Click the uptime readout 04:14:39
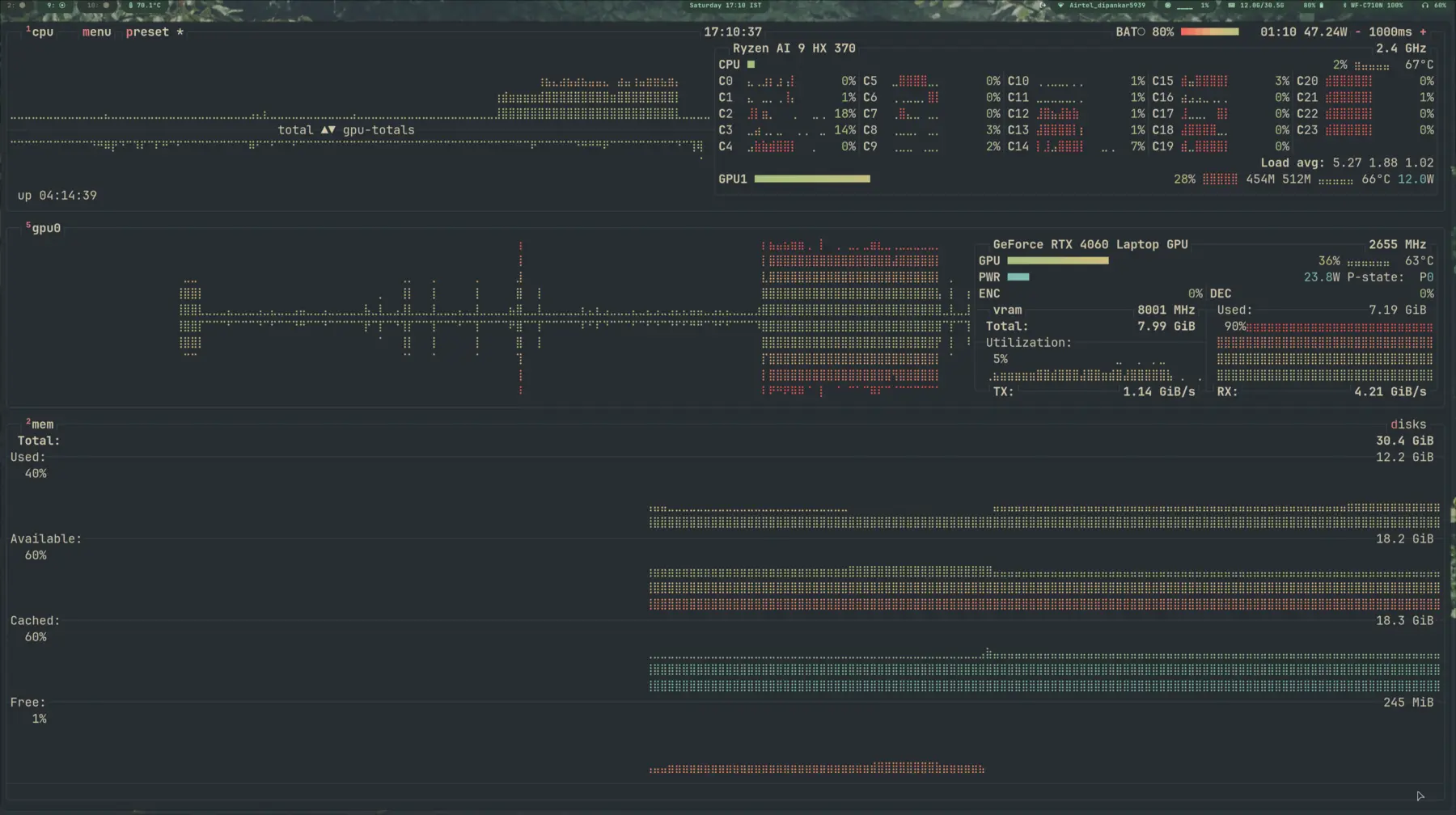 [x=67, y=195]
